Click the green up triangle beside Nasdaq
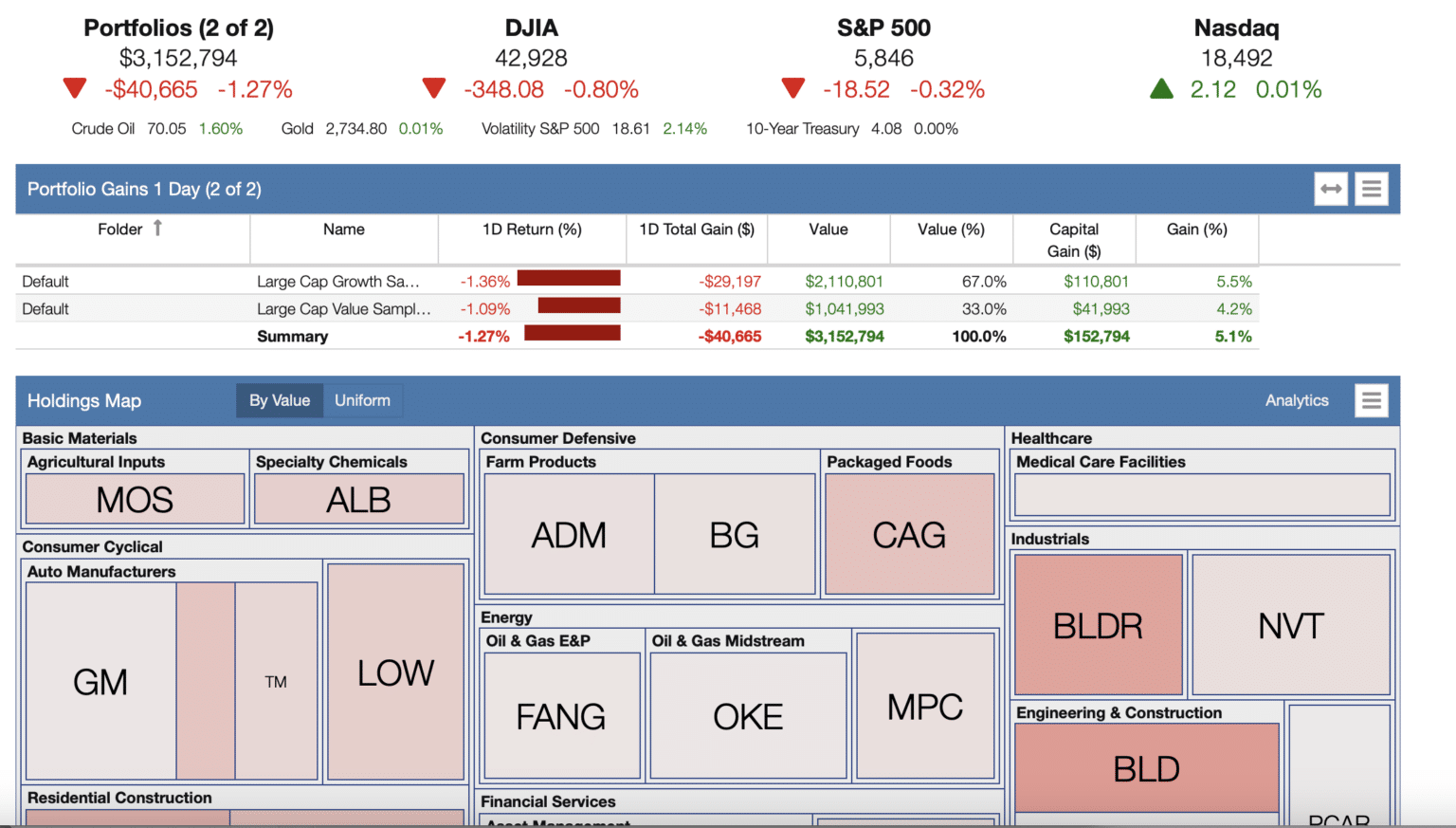Viewport: 1456px width, 828px height. 1161,87
